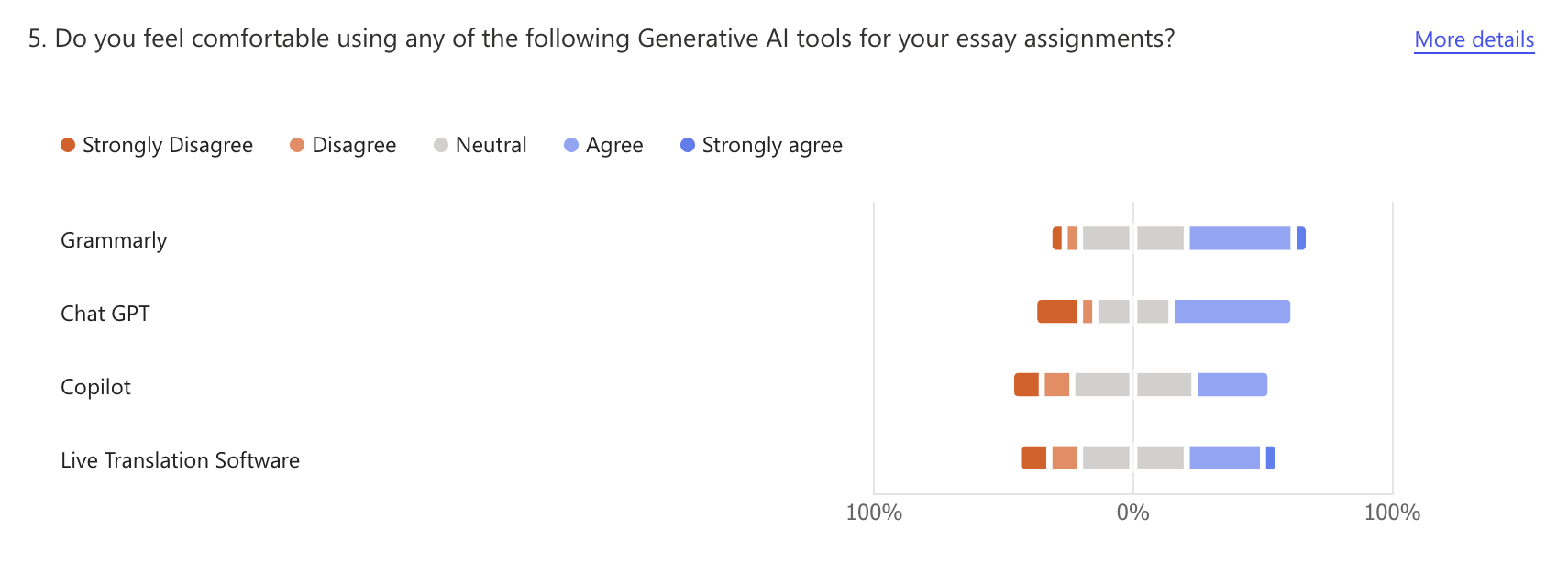Select the Neutral legend label
Image resolution: width=1568 pixels, height=563 pixels.
[x=491, y=145]
